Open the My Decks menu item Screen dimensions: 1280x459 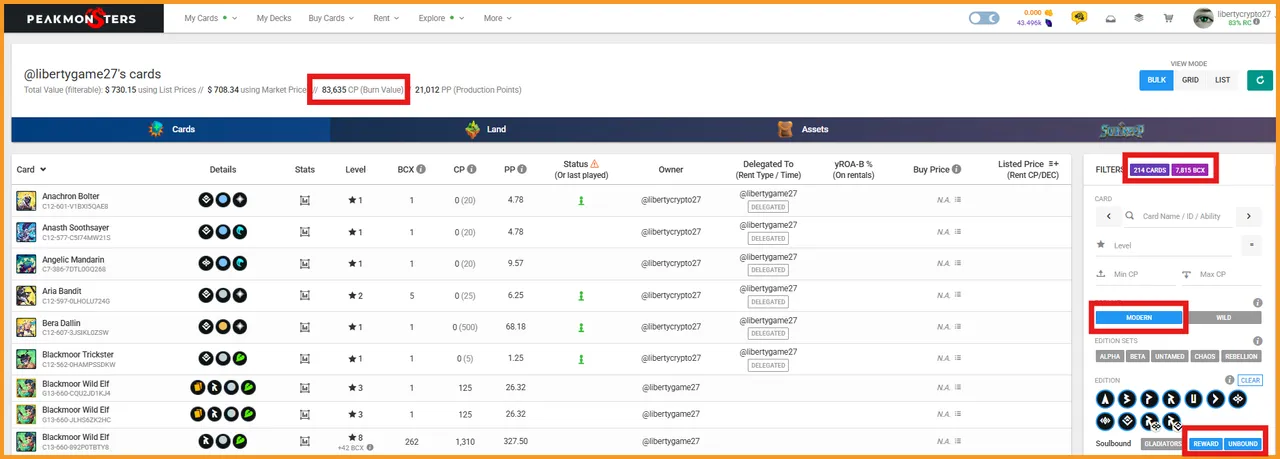(x=274, y=18)
